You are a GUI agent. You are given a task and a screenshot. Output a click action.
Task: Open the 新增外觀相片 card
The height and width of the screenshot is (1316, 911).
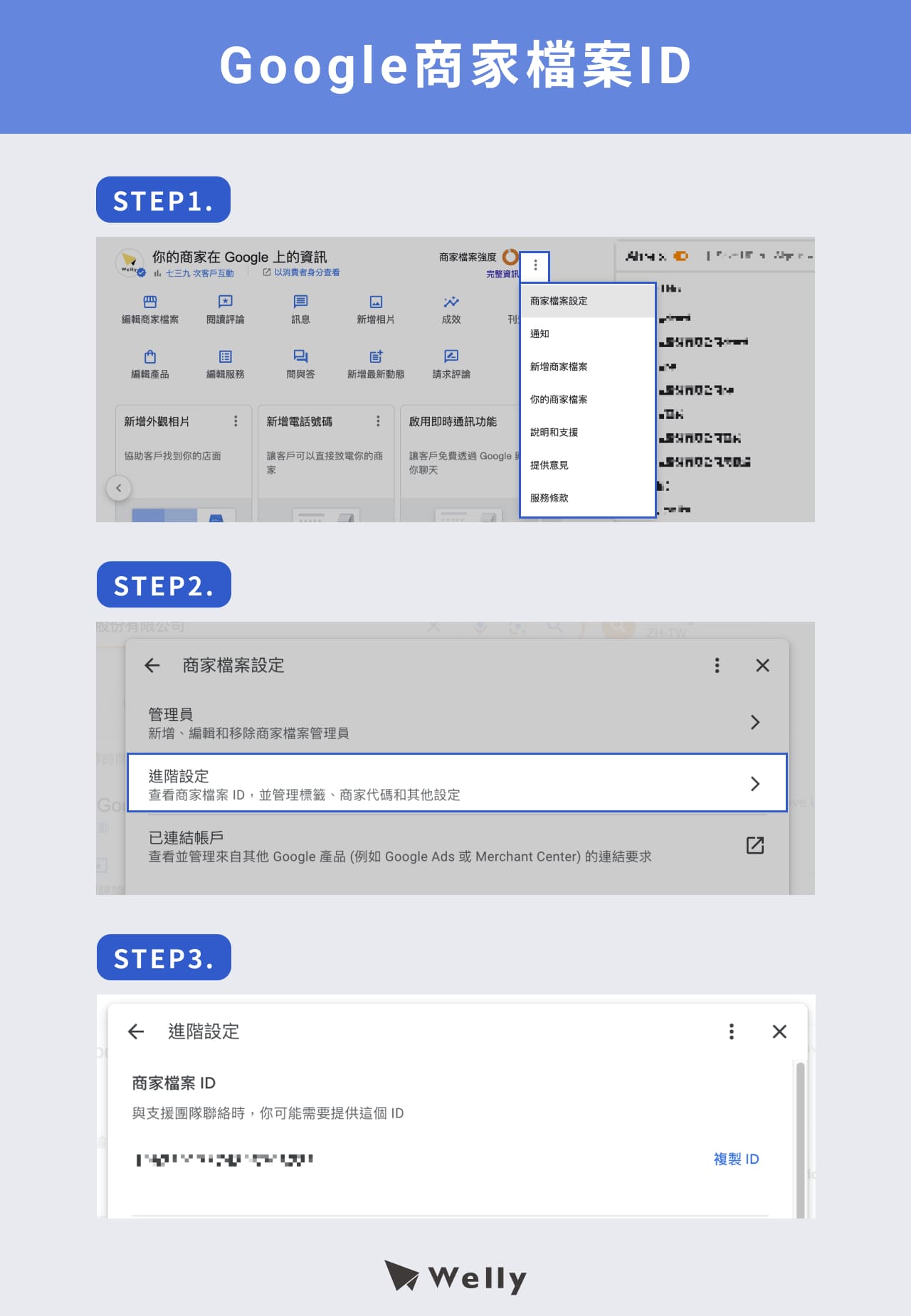pyautogui.click(x=184, y=464)
